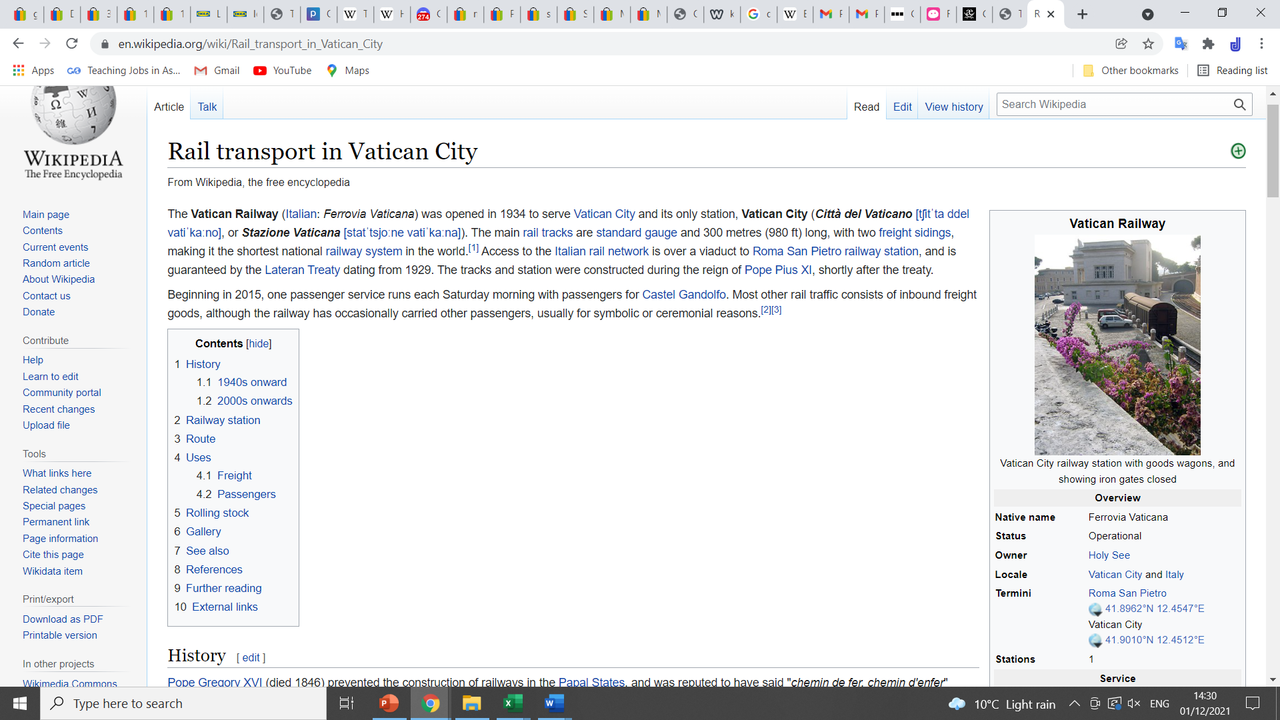This screenshot has width=1280, height=720.
Task: Click the browser back arrow
Action: 18,44
